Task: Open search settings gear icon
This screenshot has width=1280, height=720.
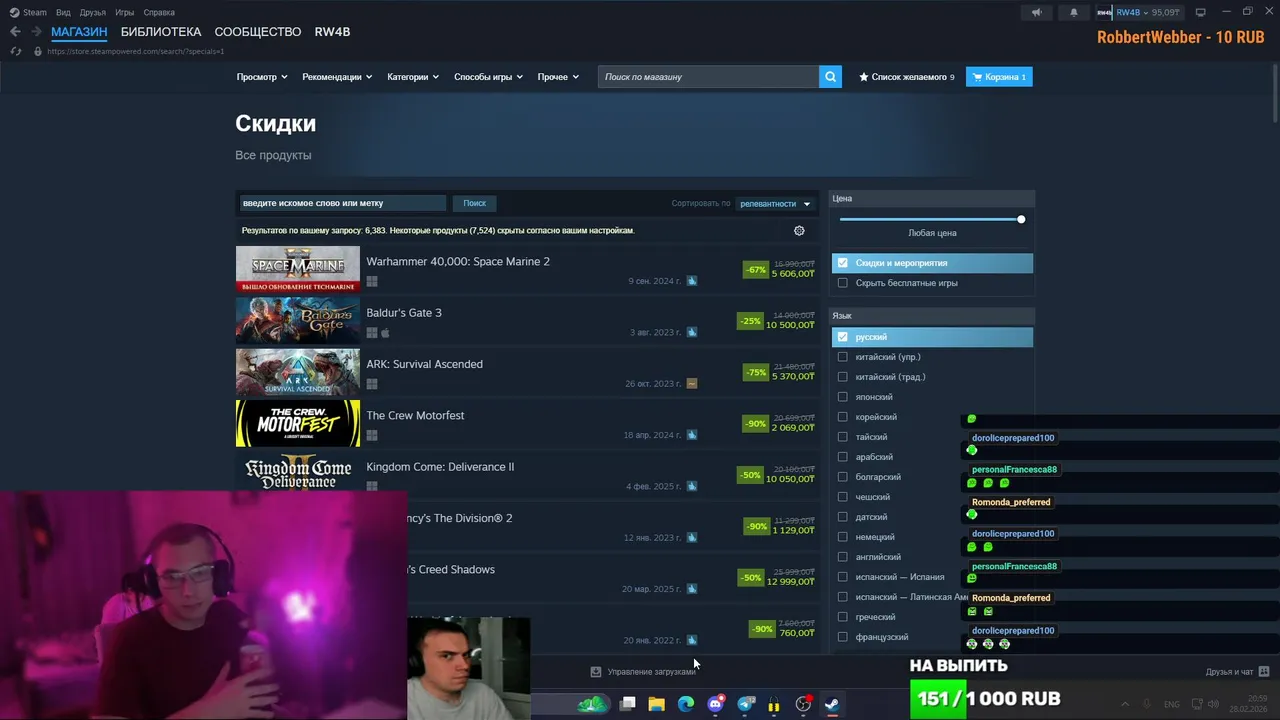Action: (799, 231)
